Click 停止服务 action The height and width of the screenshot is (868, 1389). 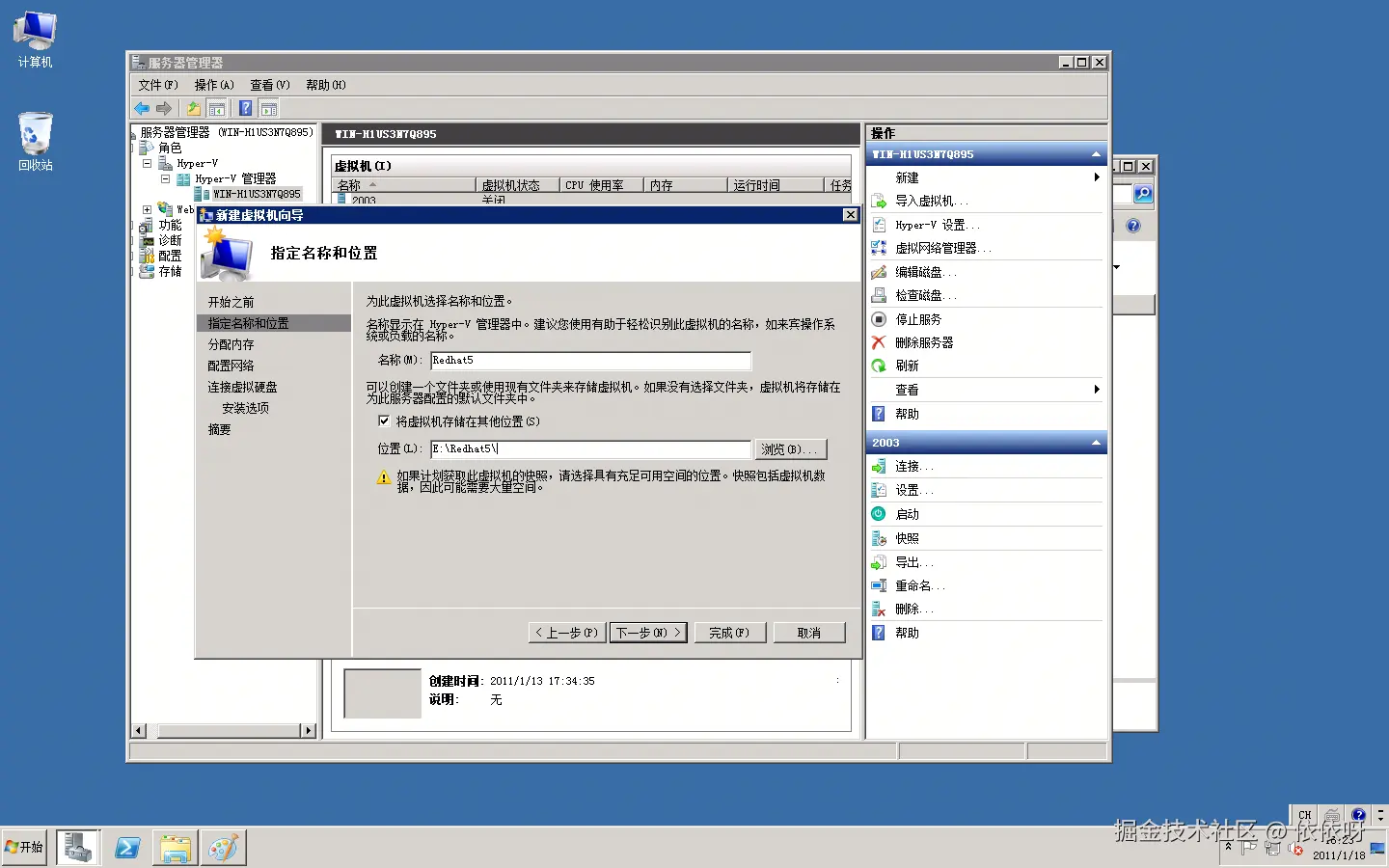tap(917, 319)
